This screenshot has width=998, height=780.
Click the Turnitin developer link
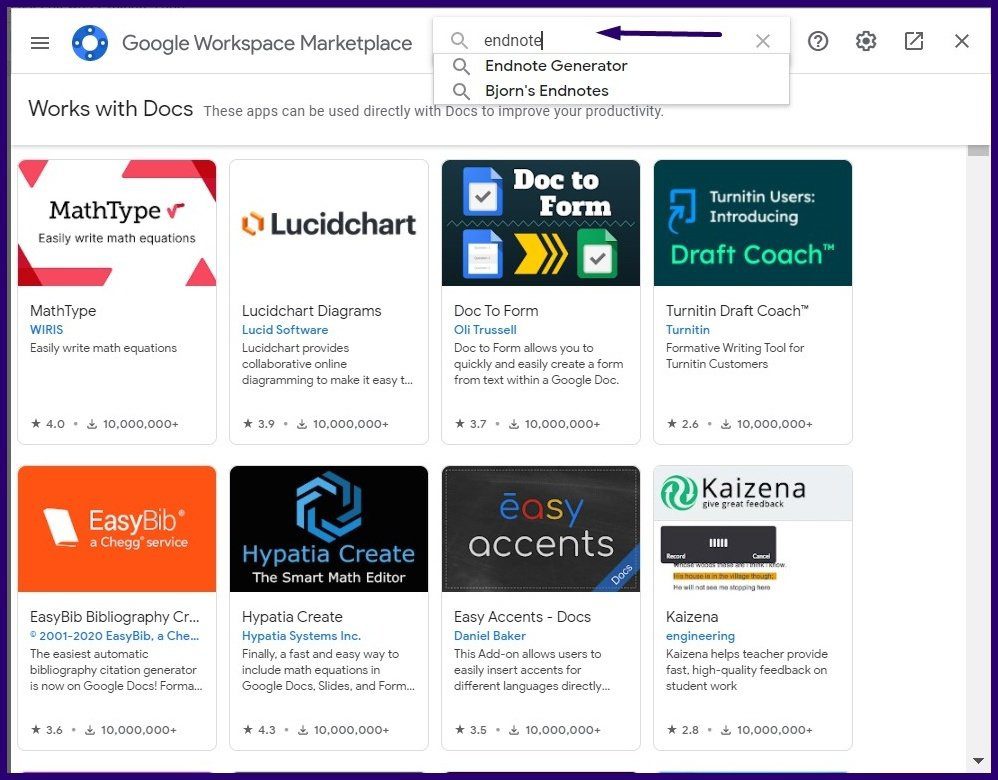tap(687, 330)
